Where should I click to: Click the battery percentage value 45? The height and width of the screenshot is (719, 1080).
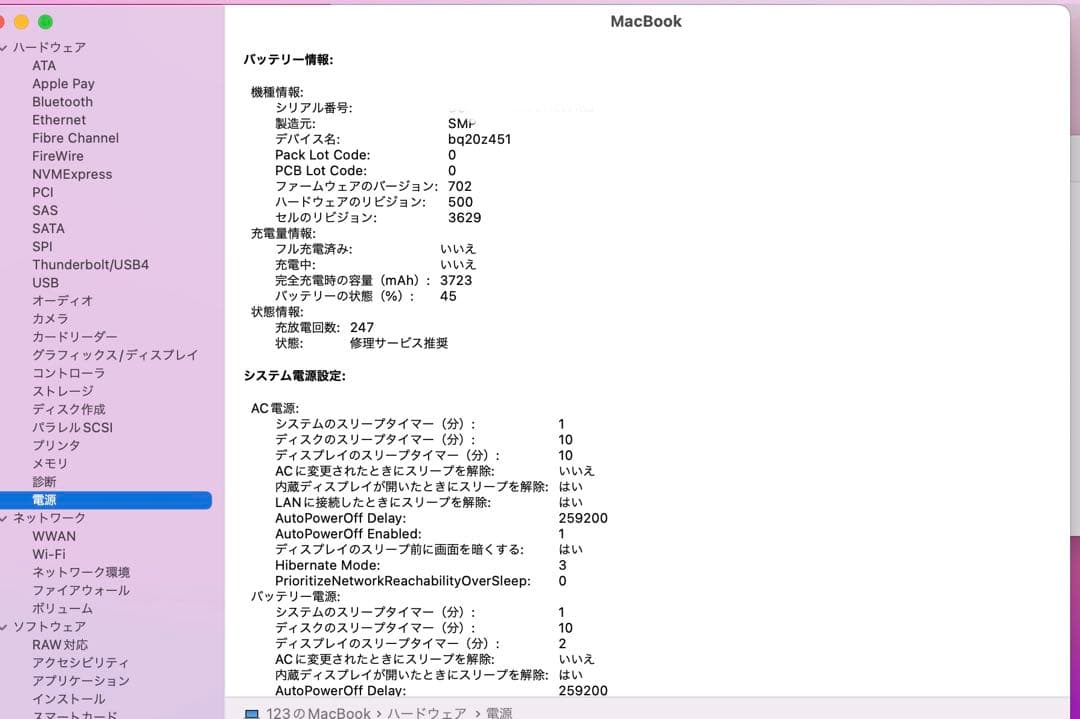pyautogui.click(x=448, y=296)
